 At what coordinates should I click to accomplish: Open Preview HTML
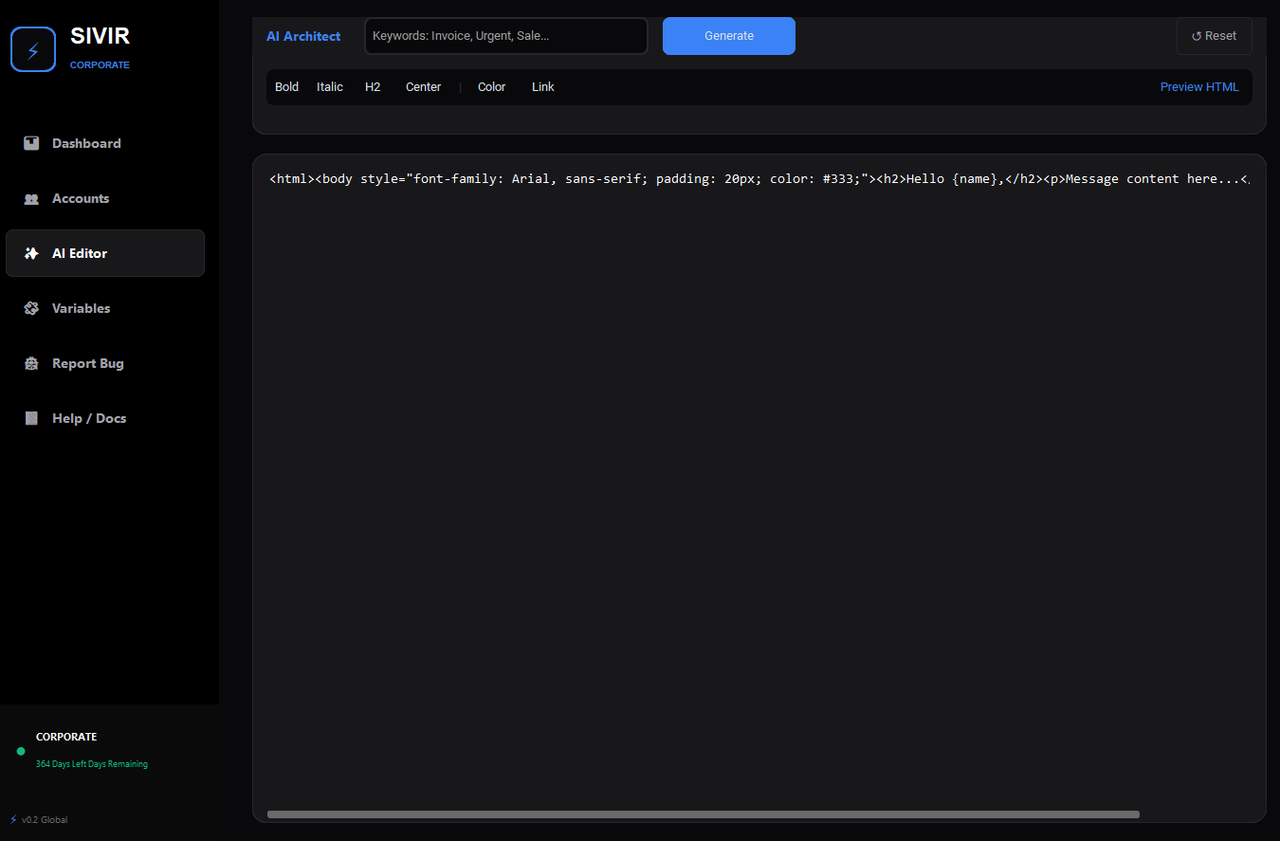1199,87
